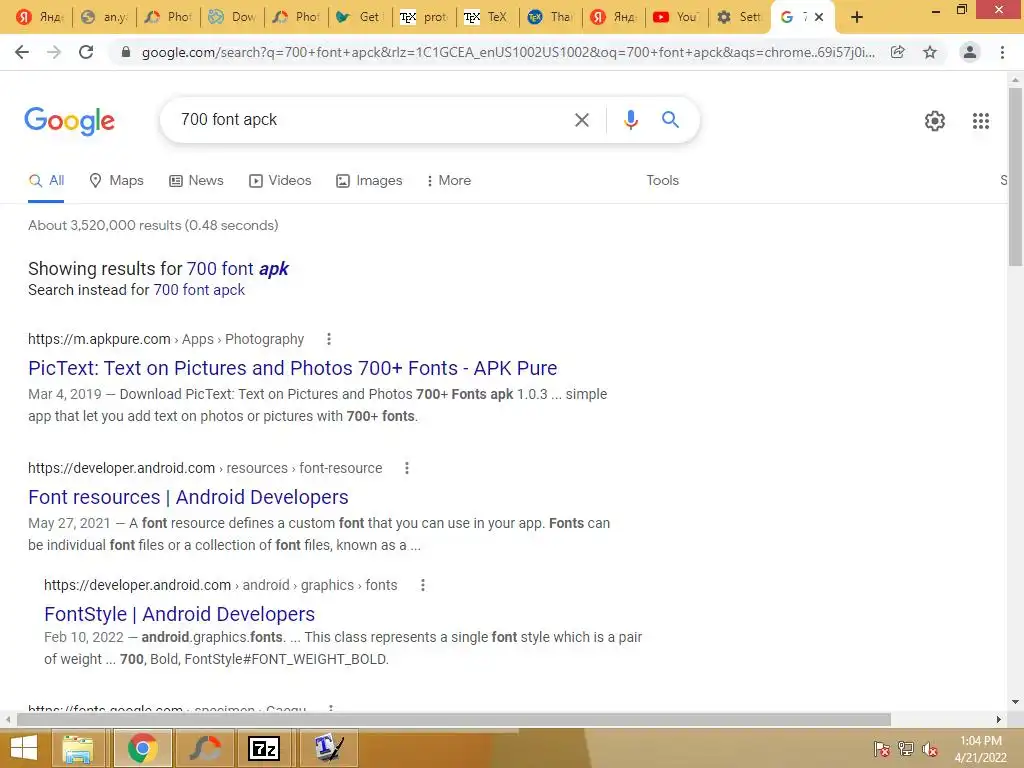Viewport: 1024px width, 768px height.
Task: Open the Chrome profile avatar icon
Action: (970, 52)
